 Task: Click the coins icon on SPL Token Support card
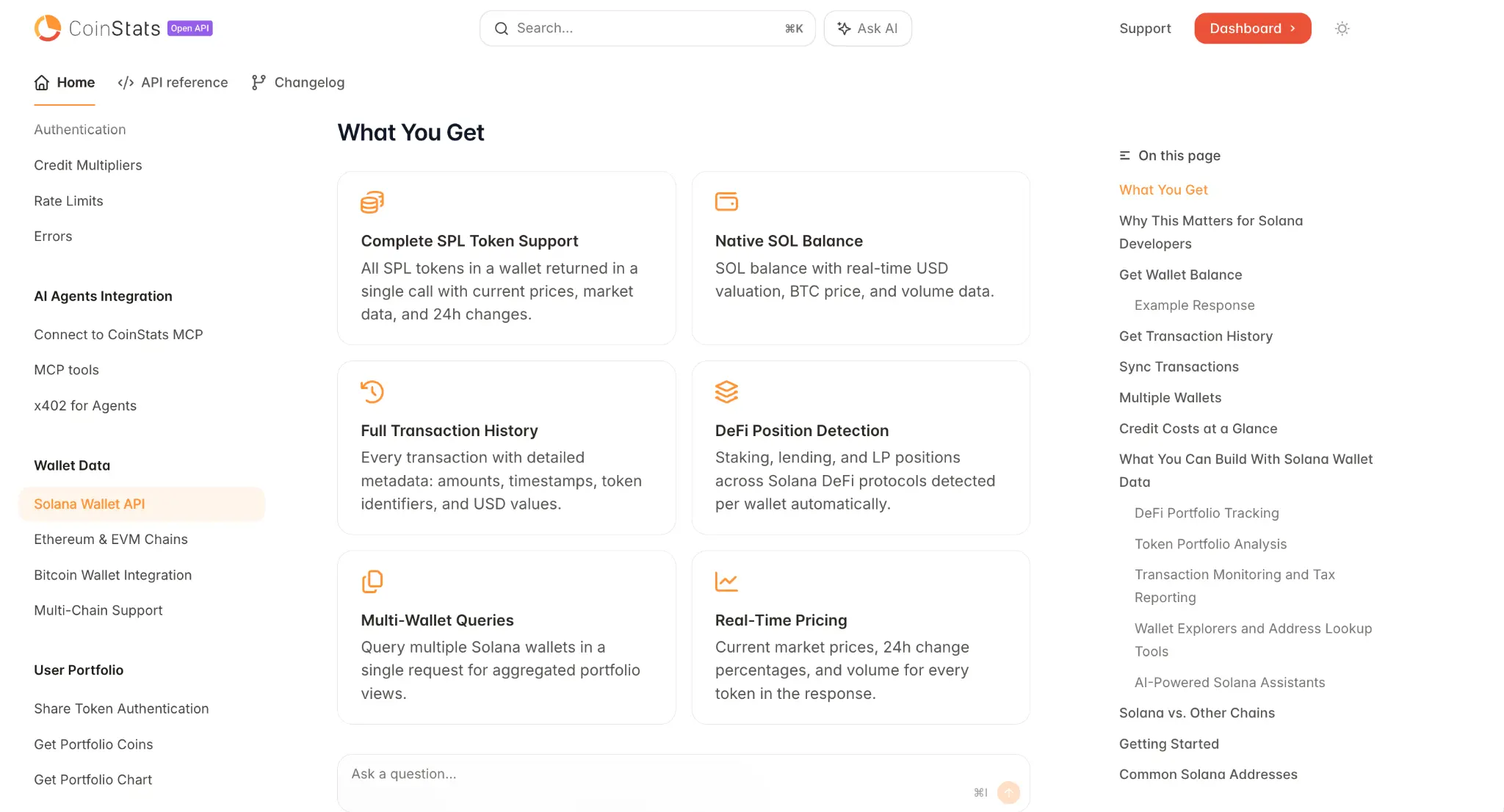click(372, 202)
